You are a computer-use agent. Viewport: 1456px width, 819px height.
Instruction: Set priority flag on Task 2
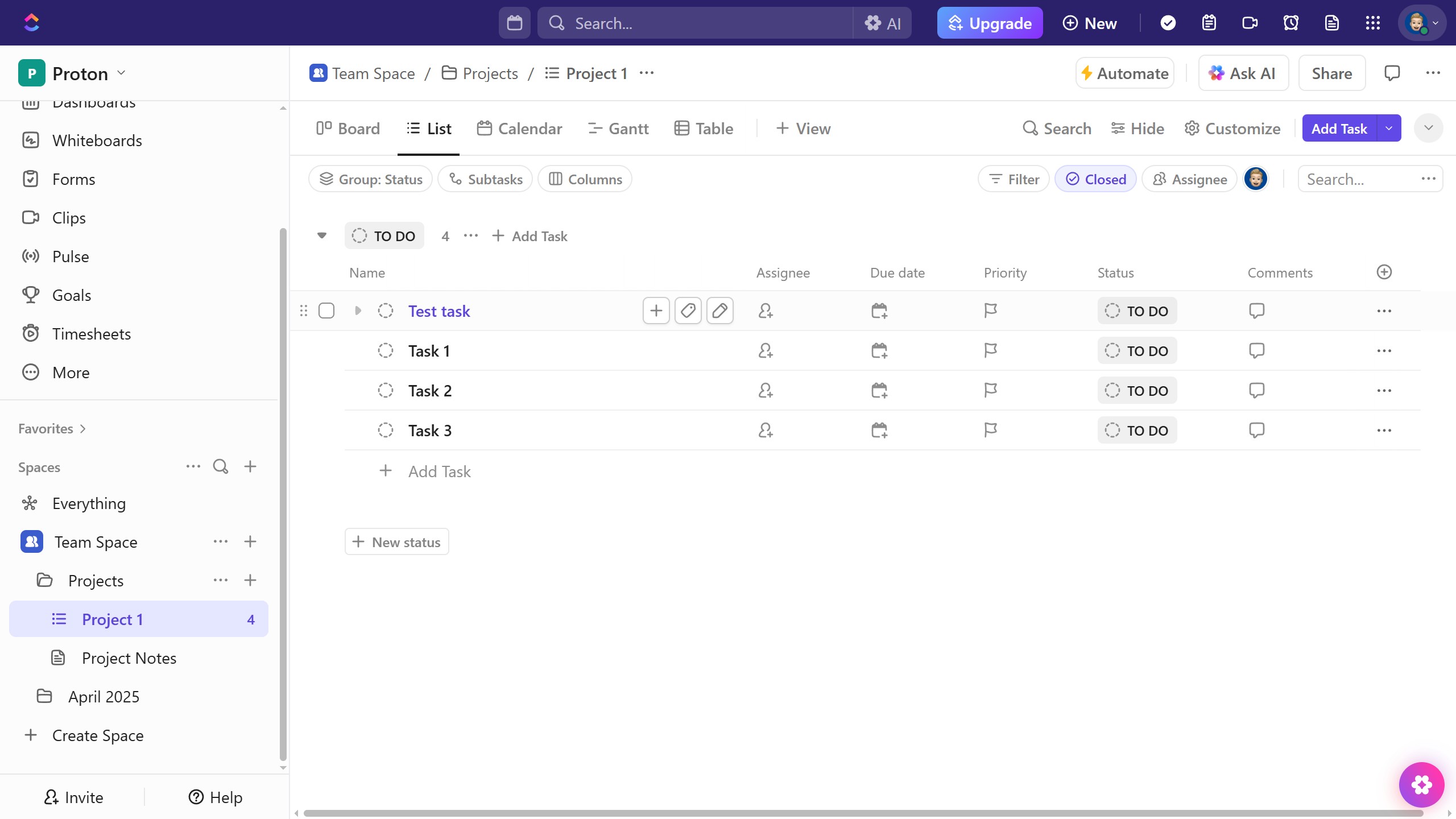click(989, 390)
